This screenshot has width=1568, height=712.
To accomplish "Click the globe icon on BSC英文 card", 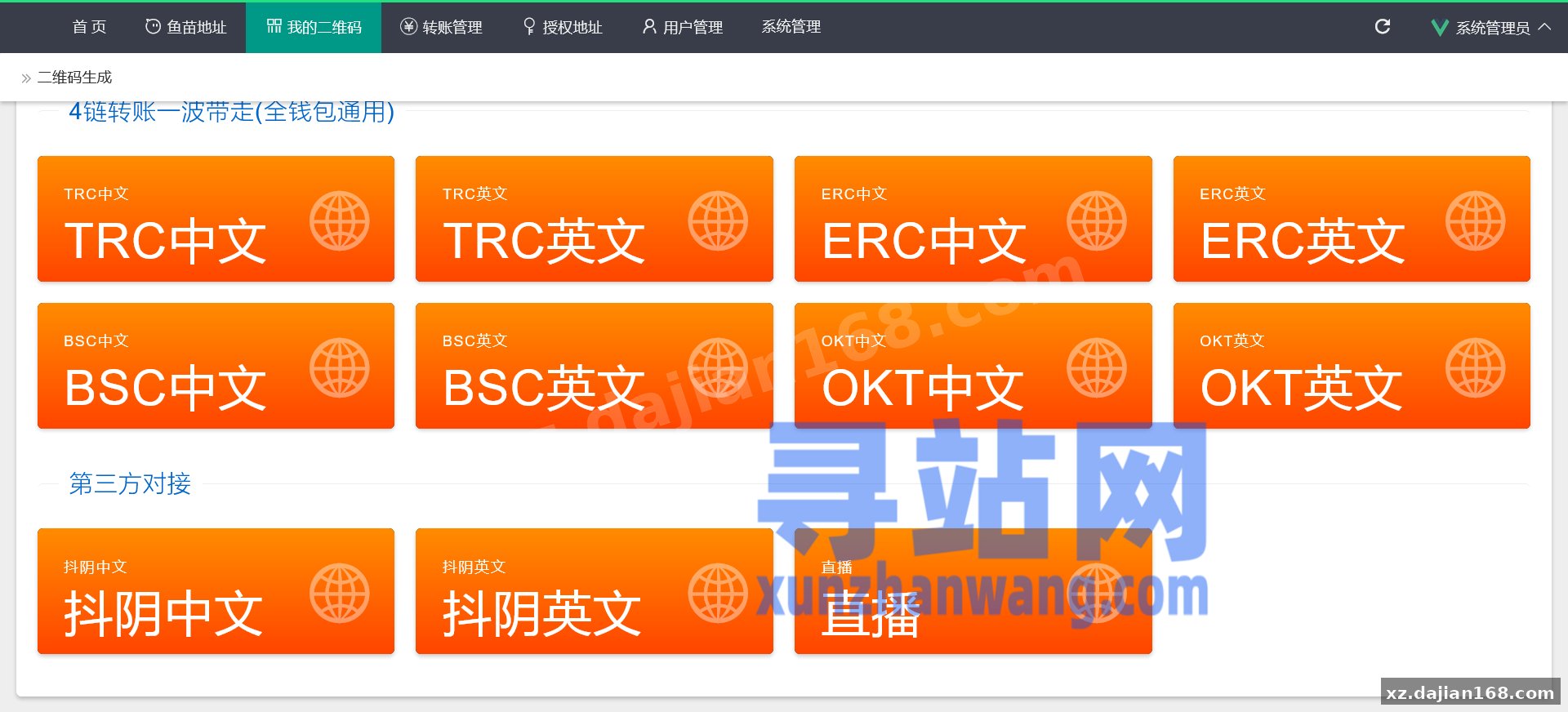I will tap(718, 368).
